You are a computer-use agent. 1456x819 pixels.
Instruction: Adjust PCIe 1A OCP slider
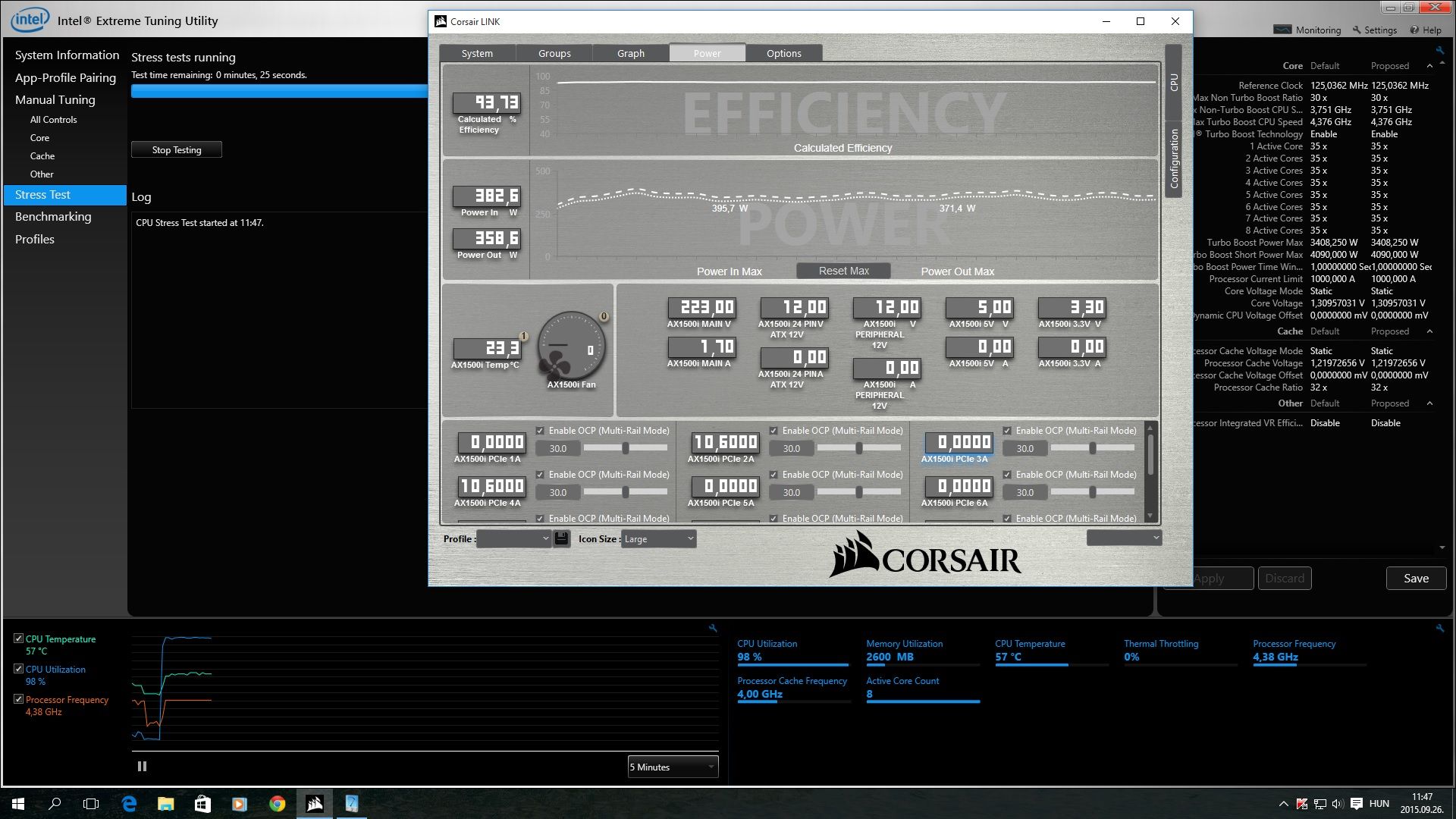625,448
